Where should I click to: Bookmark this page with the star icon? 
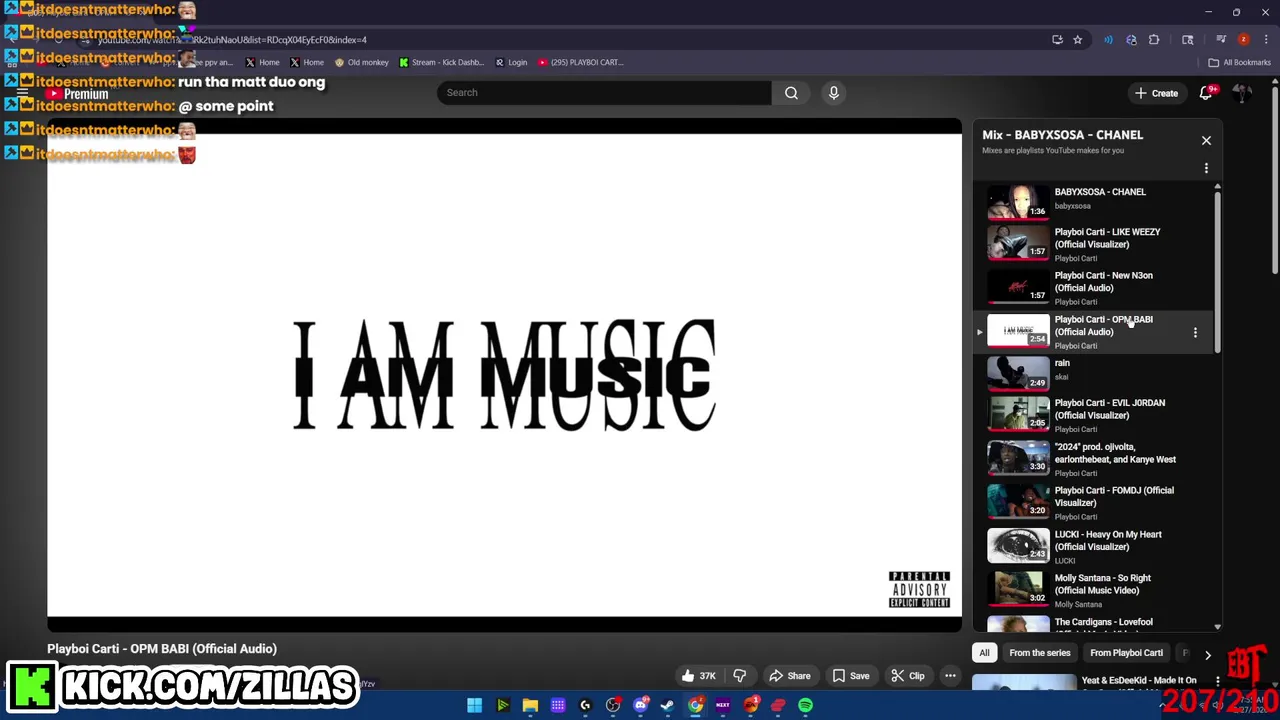point(1077,40)
